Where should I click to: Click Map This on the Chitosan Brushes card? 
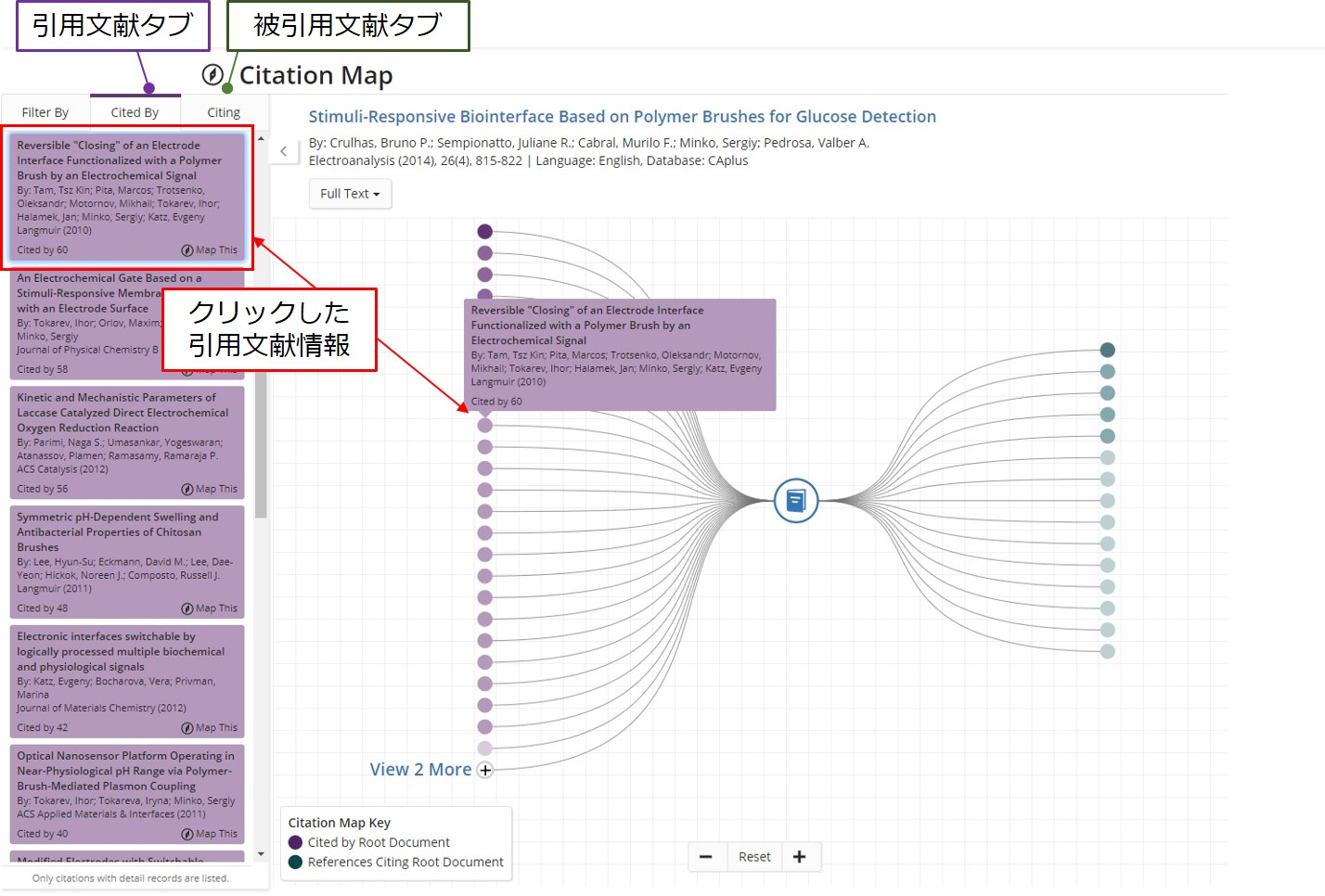pyautogui.click(x=210, y=608)
